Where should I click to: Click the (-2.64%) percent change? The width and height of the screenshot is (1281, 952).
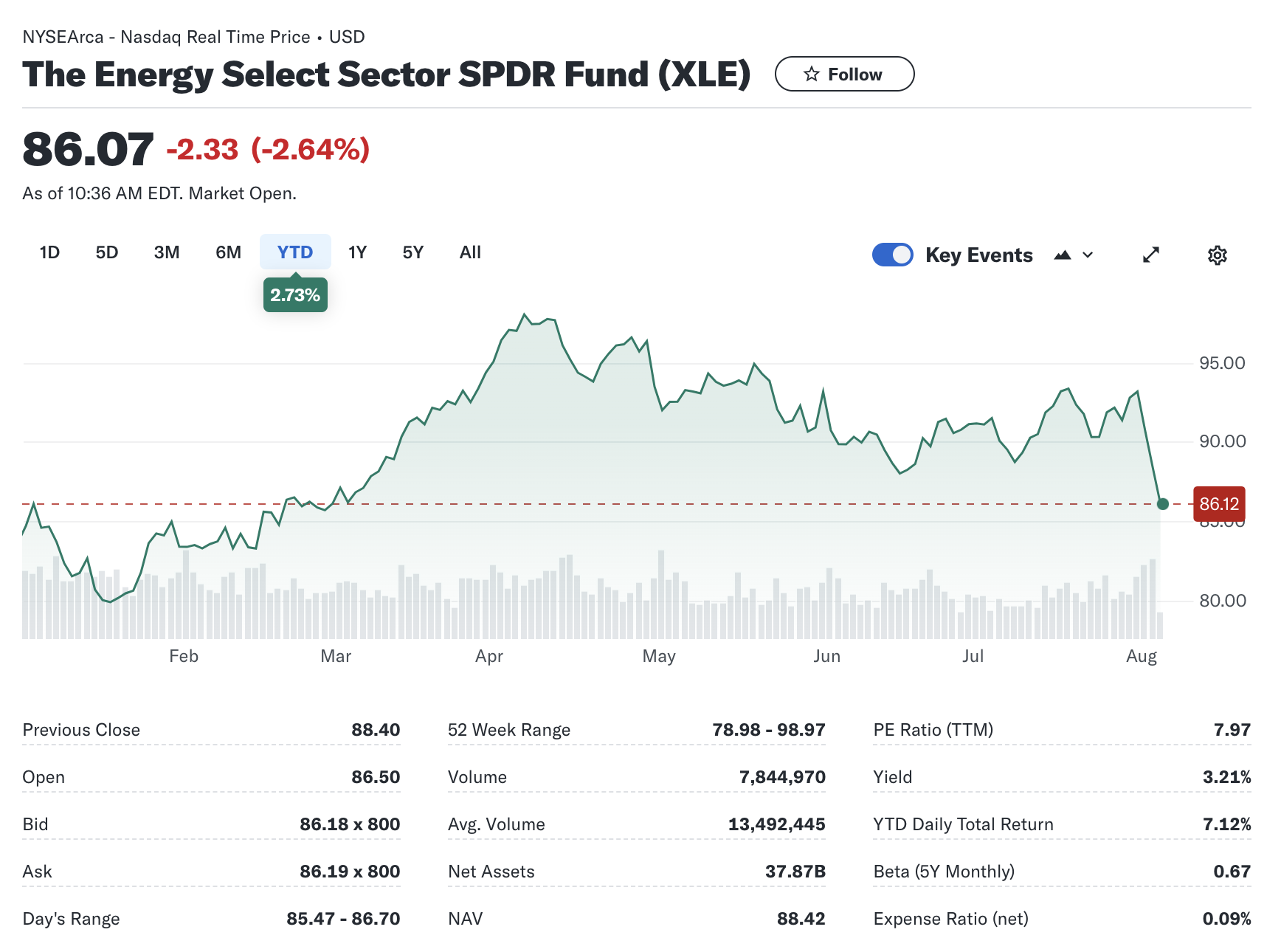pyautogui.click(x=310, y=150)
